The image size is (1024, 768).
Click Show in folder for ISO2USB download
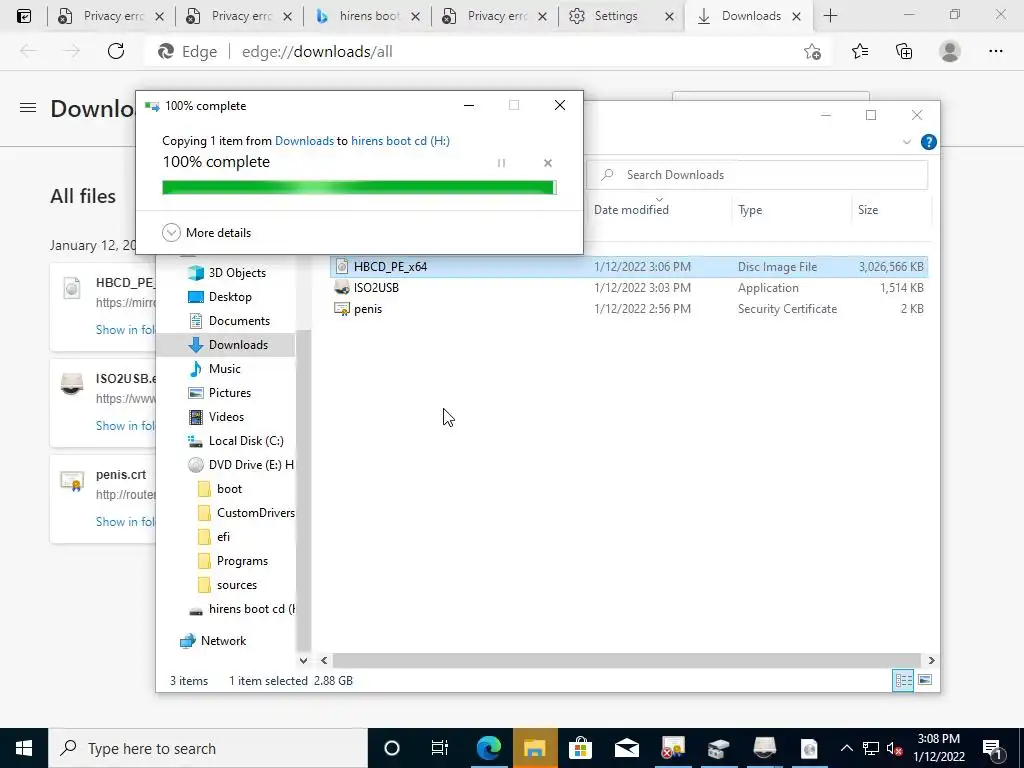(x=125, y=426)
